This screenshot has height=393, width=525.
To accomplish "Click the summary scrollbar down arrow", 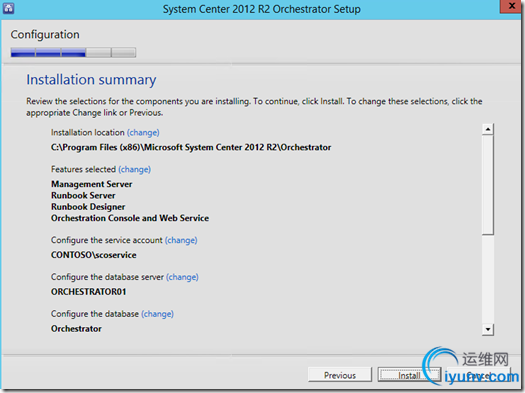I will coord(488,329).
